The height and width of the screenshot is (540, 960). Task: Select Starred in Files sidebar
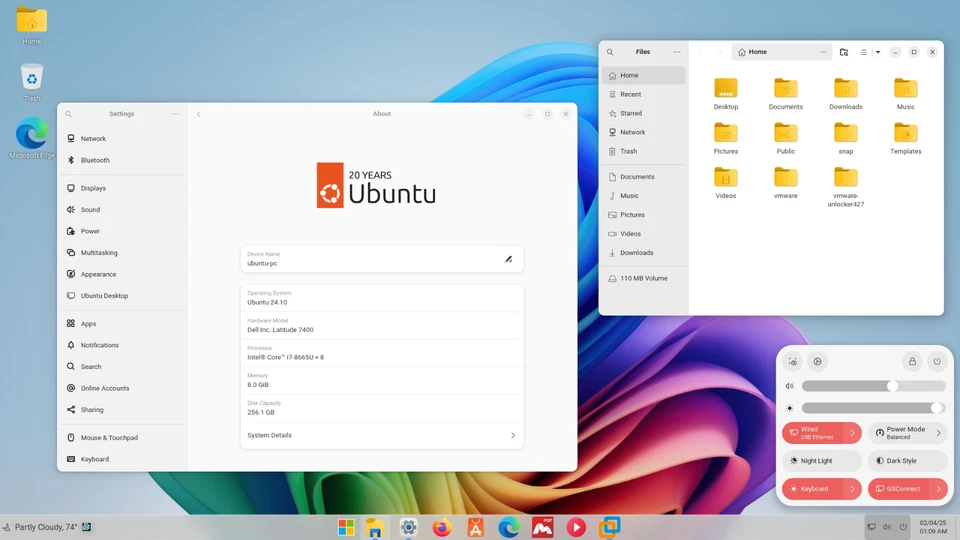(643, 113)
